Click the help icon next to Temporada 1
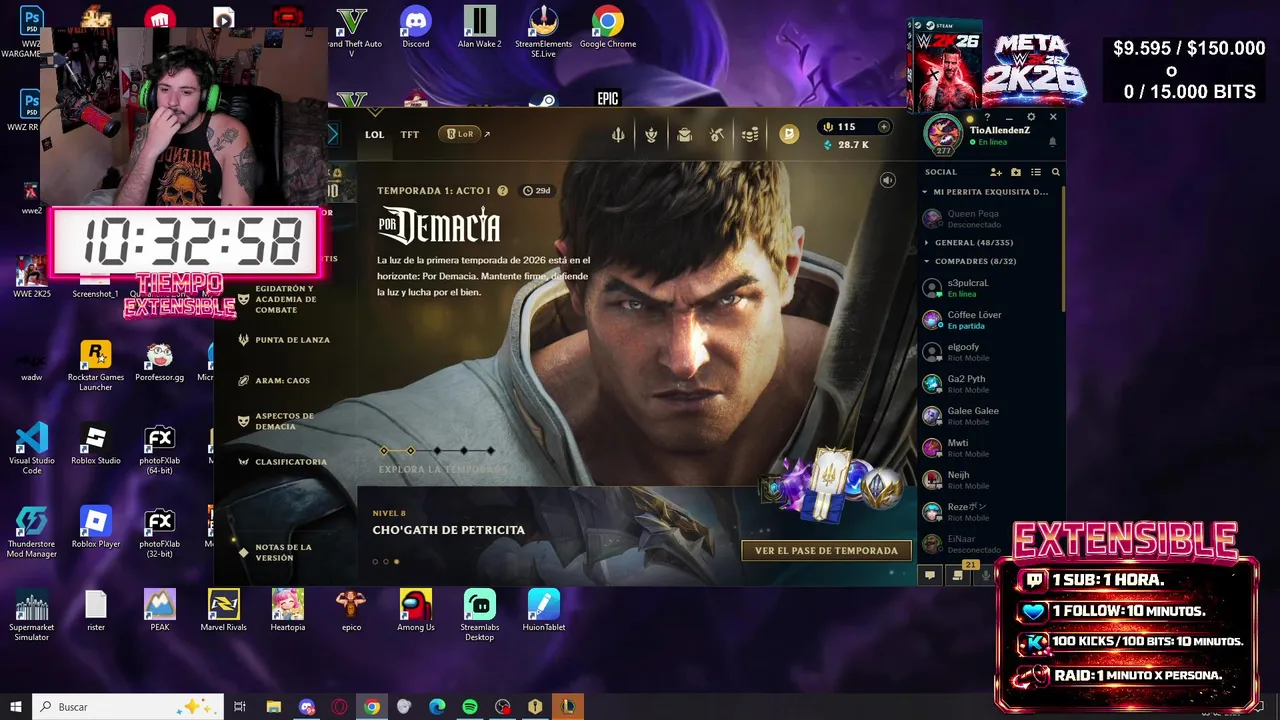Image resolution: width=1280 pixels, height=720 pixels. pyautogui.click(x=502, y=191)
